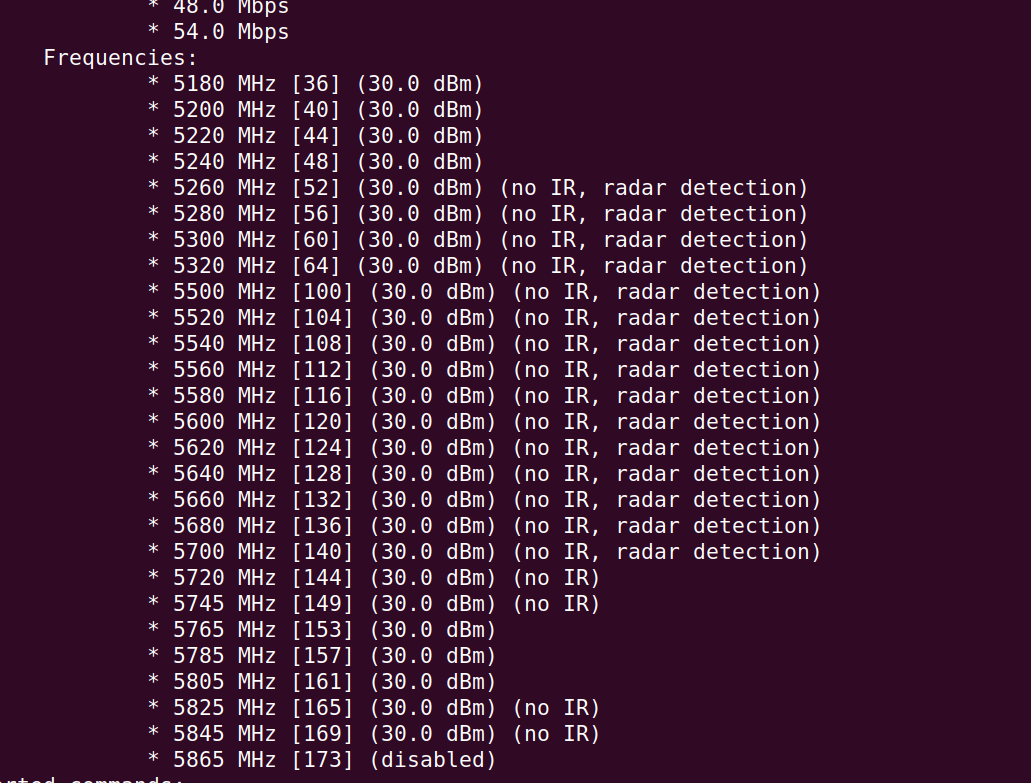This screenshot has width=1031, height=783.
Task: Click the 5660 MHz [132] line
Action: [x=485, y=500]
